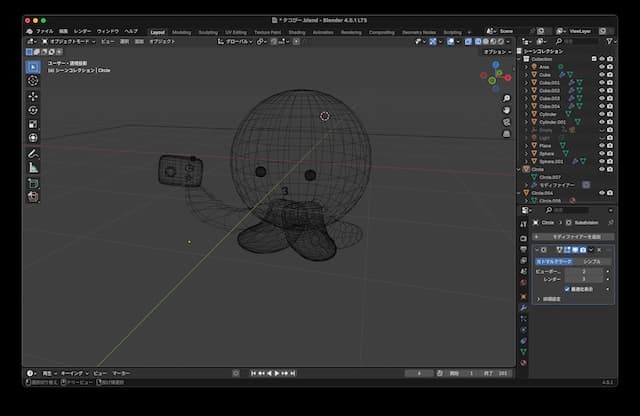
Task: Open the Physics properties tab icon
Action: pos(524,329)
